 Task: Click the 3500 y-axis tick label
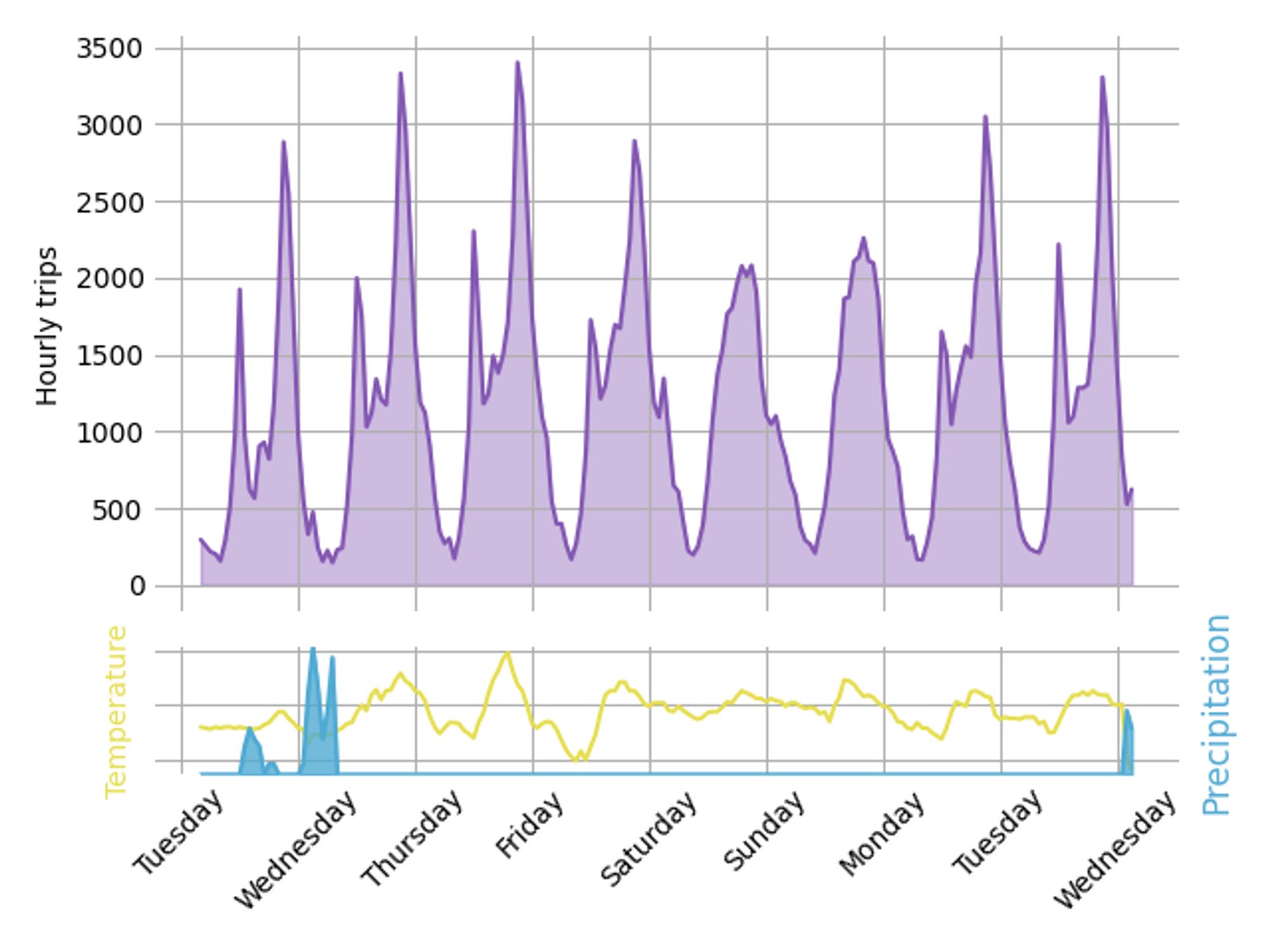[109, 49]
